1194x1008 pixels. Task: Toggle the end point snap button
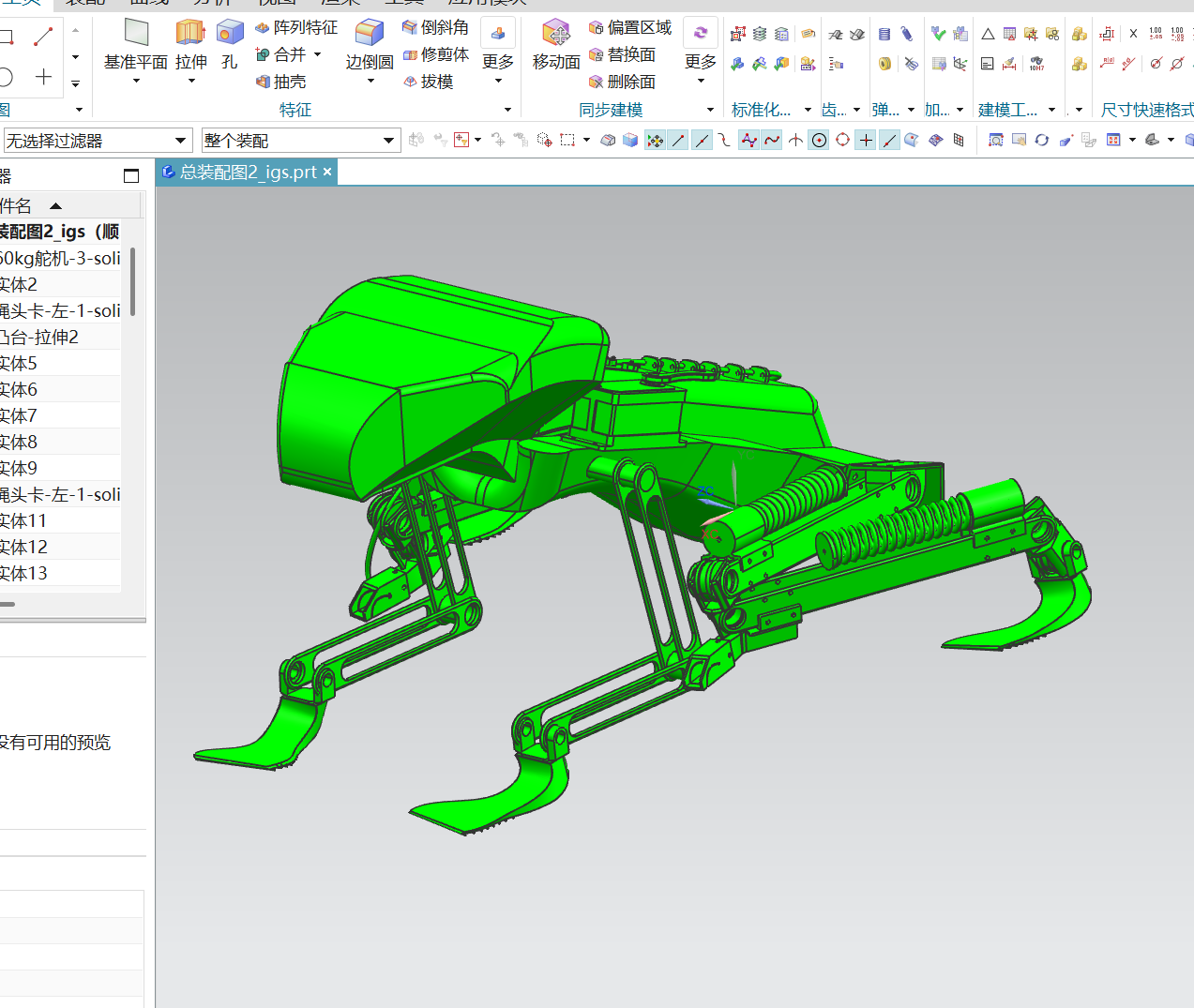tap(678, 141)
